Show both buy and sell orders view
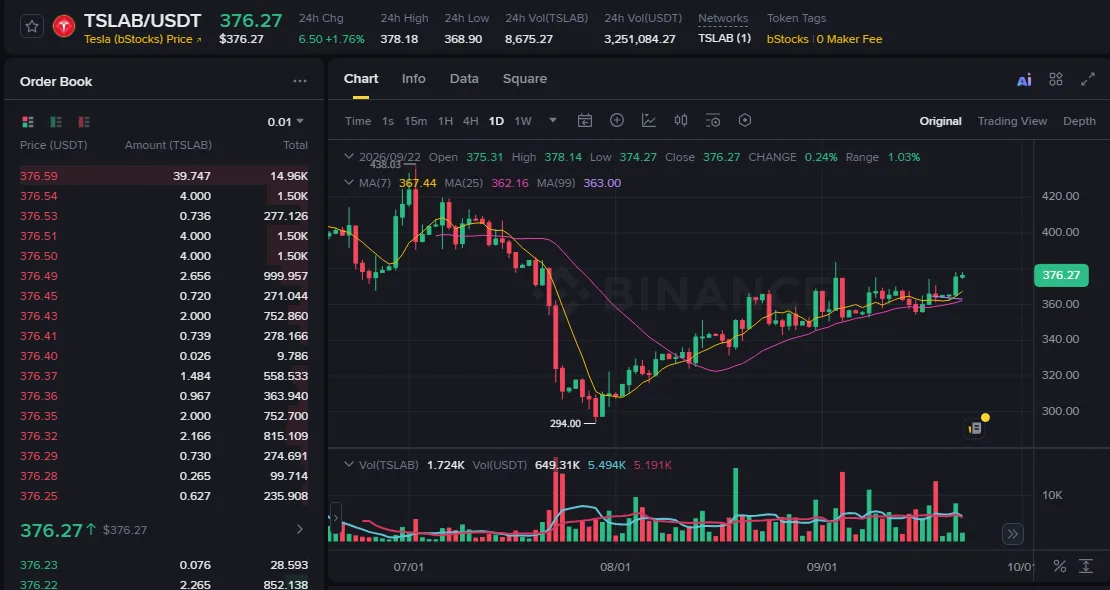This screenshot has height=590, width=1110. (x=28, y=122)
